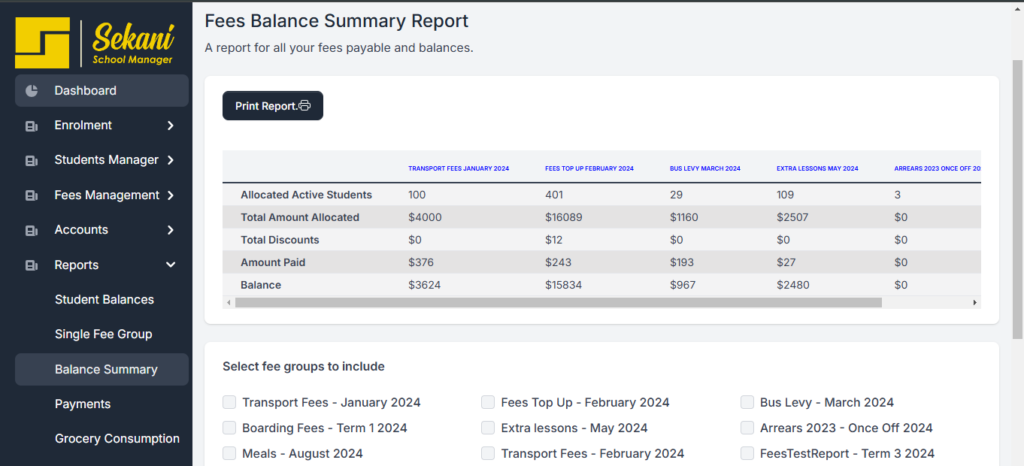Click the Enrolment sidebar icon

coord(32,126)
